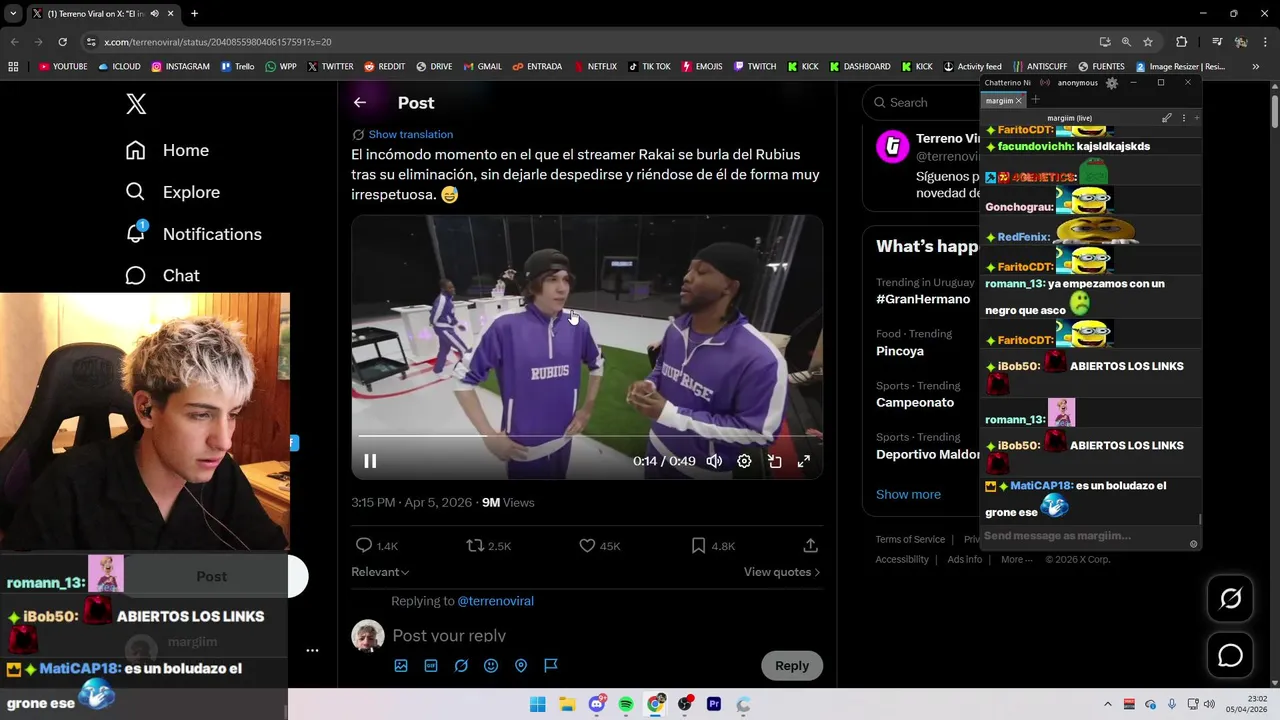Reload the page in Chrome
The height and width of the screenshot is (720, 1280).
[x=62, y=42]
